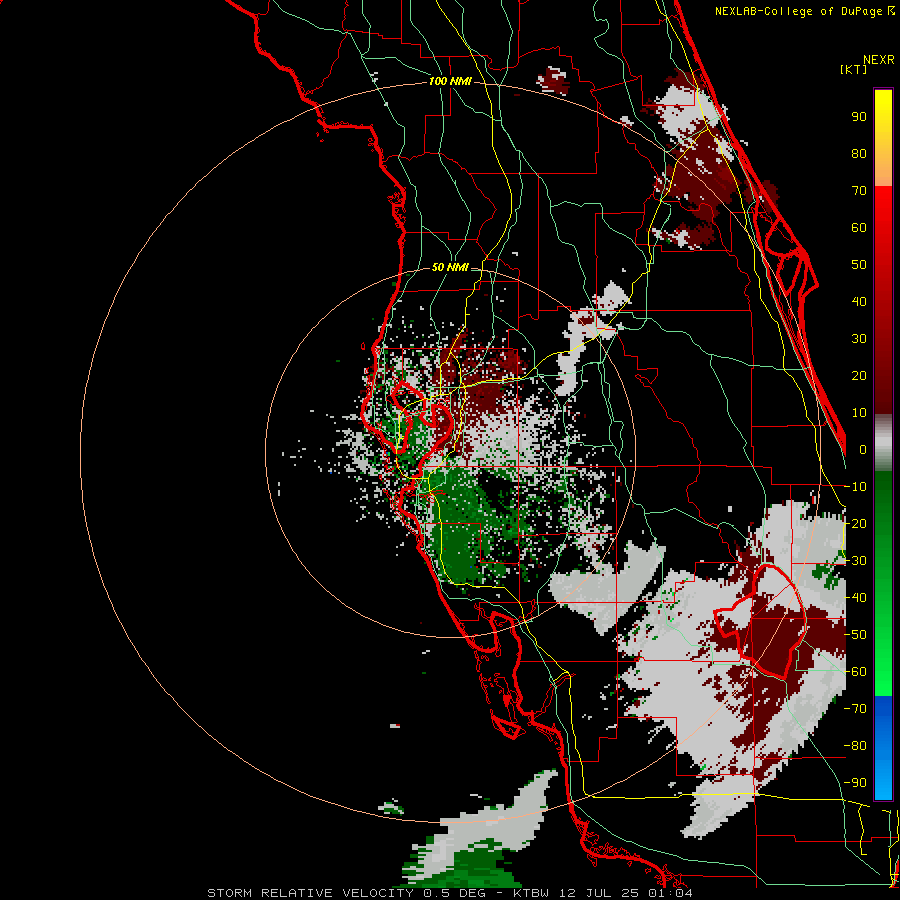Screen dimensions: 900x900
Task: Click the positive 90 knot scale label
Action: (859, 117)
